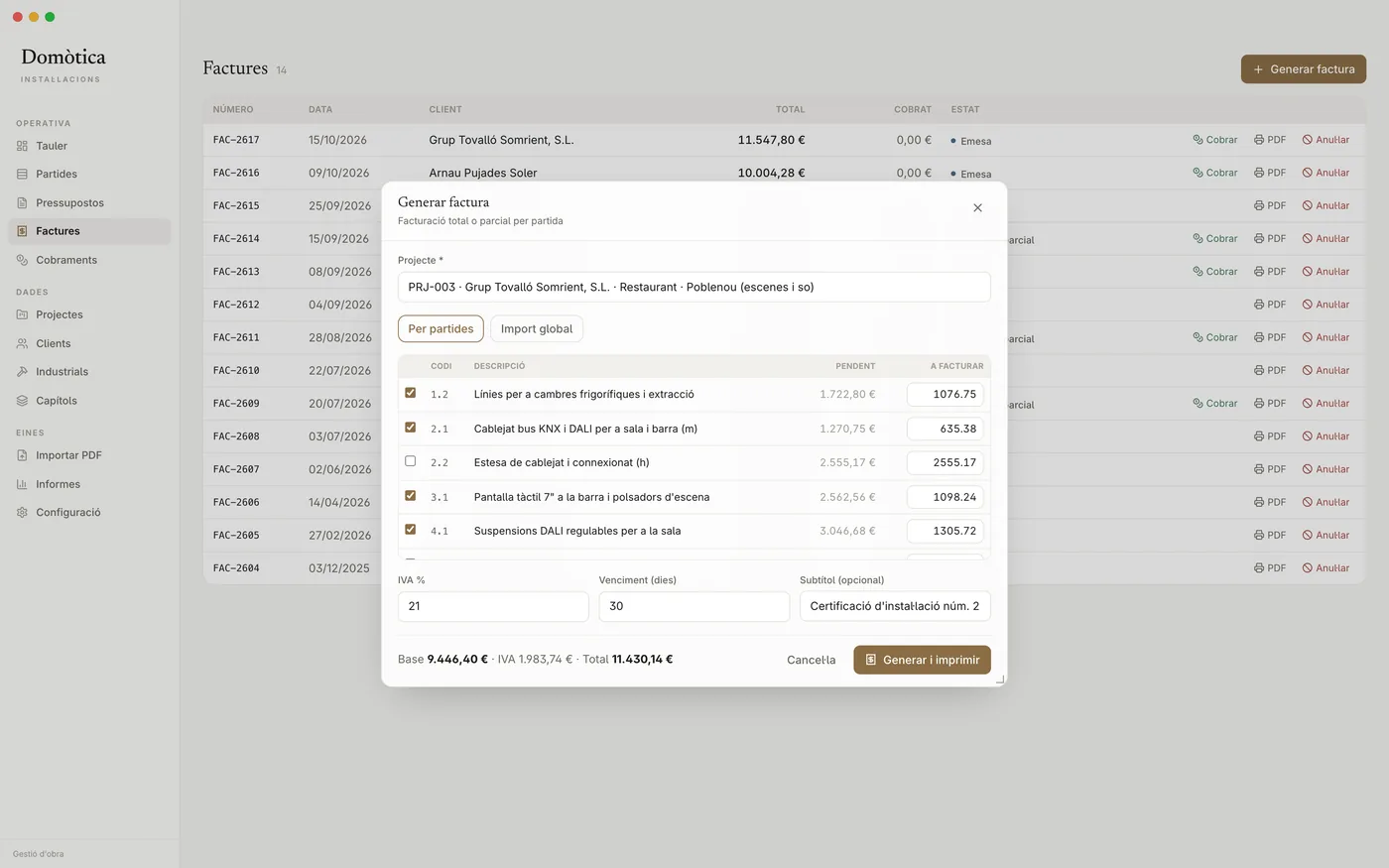Click Generar i imprimir button
1389x868 pixels.
click(x=922, y=660)
